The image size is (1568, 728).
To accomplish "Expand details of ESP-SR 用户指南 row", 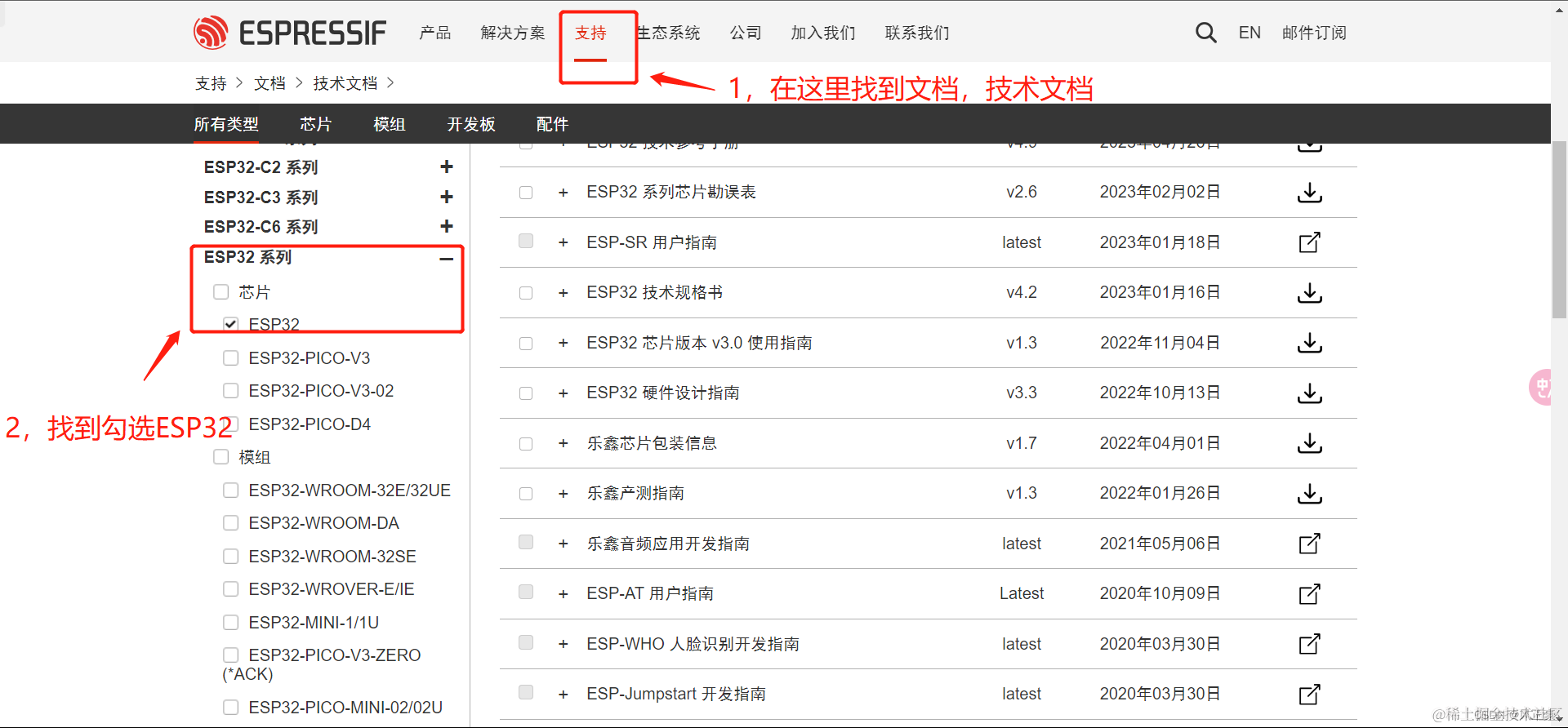I will [x=563, y=242].
